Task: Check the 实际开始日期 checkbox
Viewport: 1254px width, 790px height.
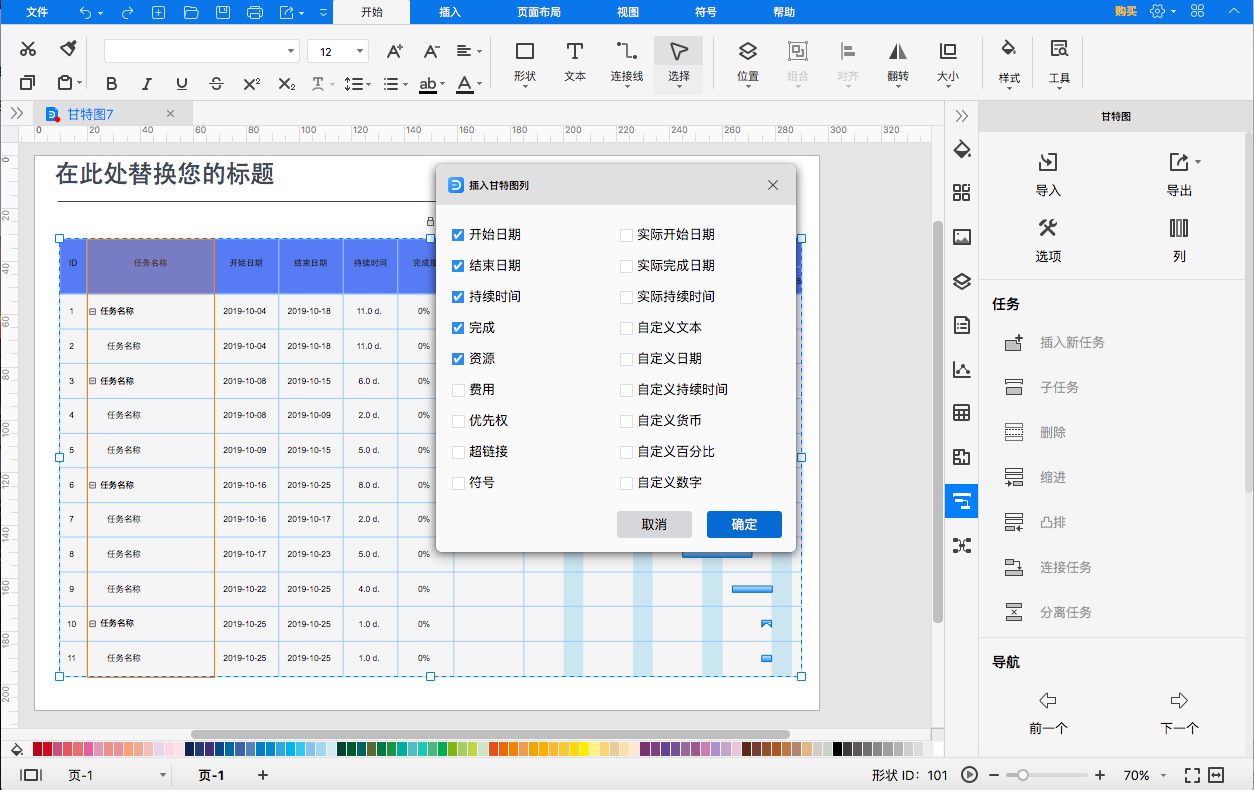Action: [x=626, y=235]
